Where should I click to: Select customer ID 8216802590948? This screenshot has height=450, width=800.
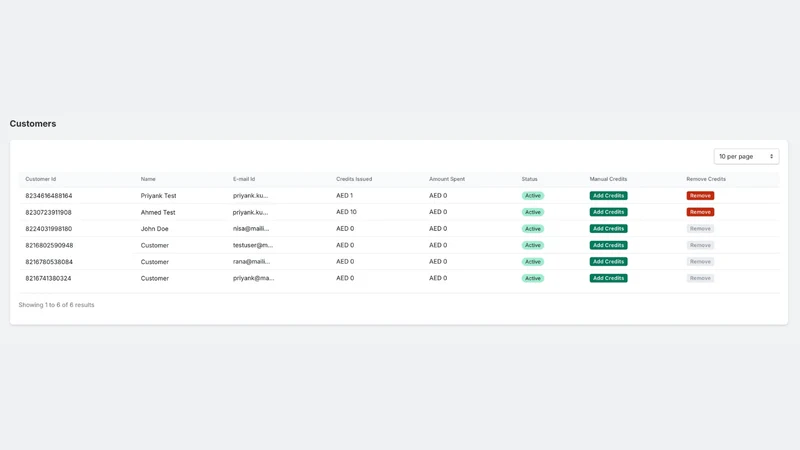[x=49, y=245]
